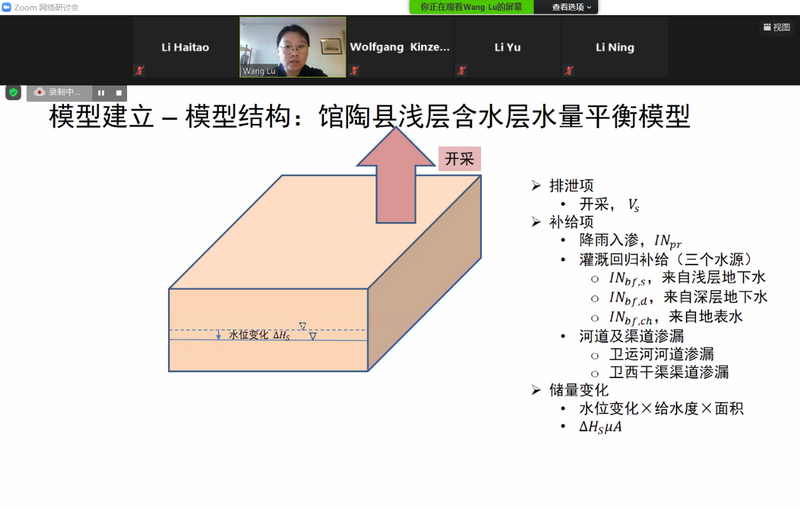Image resolution: width=800 pixels, height=507 pixels.
Task: Click Li Ning's muted microphone icon
Action: tap(568, 71)
